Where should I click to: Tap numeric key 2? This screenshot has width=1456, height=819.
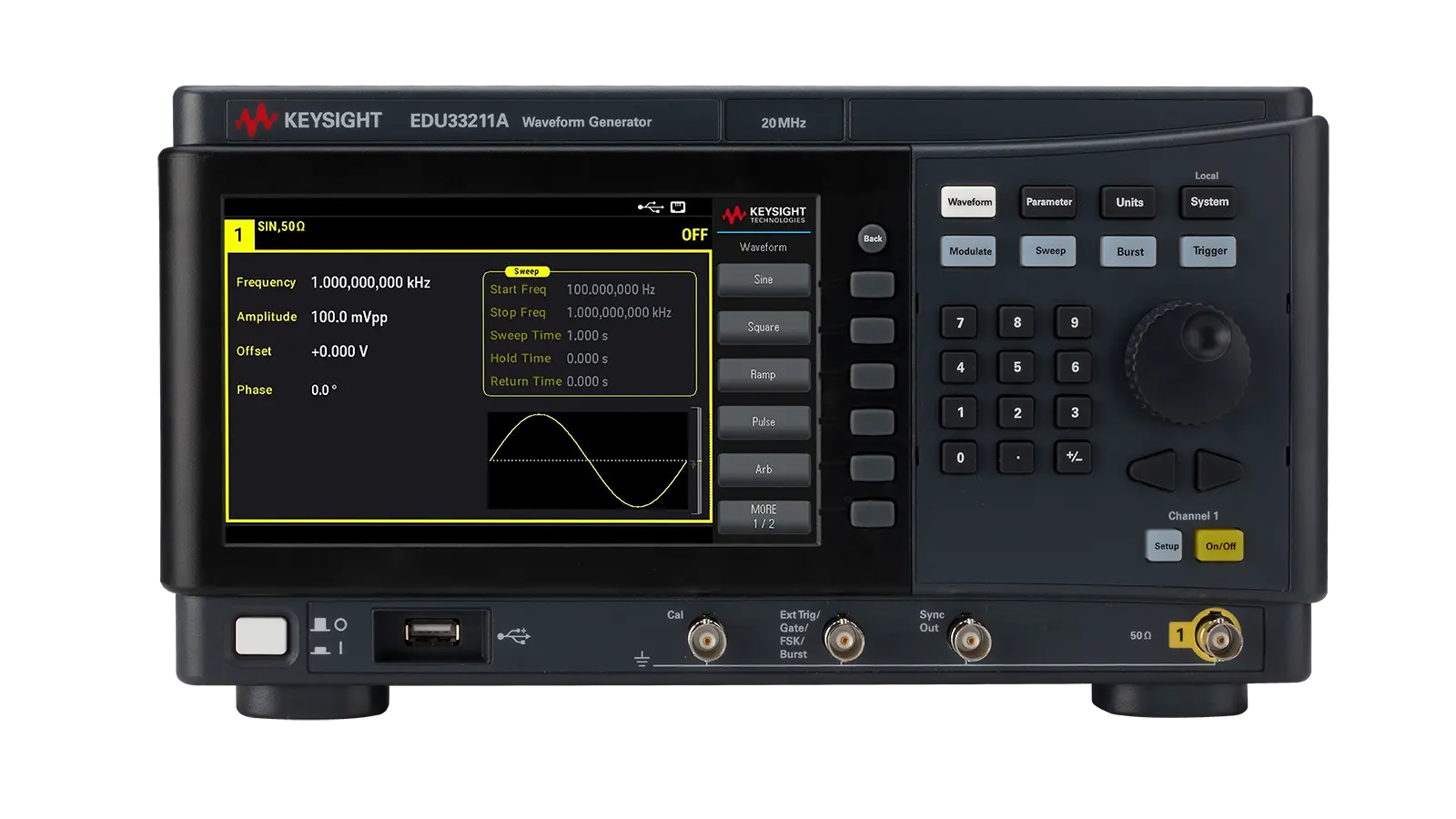click(1017, 412)
